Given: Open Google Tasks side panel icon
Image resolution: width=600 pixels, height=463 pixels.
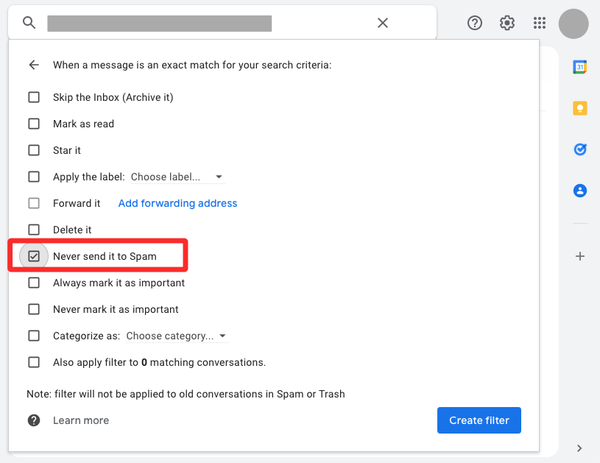Looking at the screenshot, I should pyautogui.click(x=580, y=149).
